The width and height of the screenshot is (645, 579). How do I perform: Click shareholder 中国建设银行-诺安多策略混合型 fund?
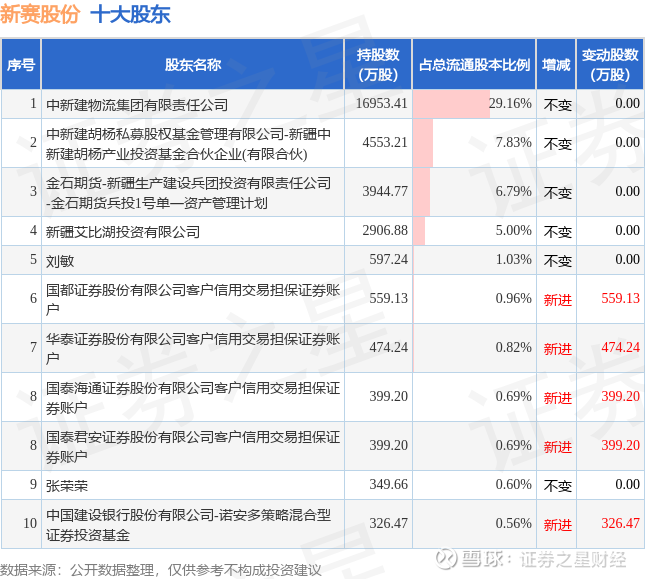188,525
